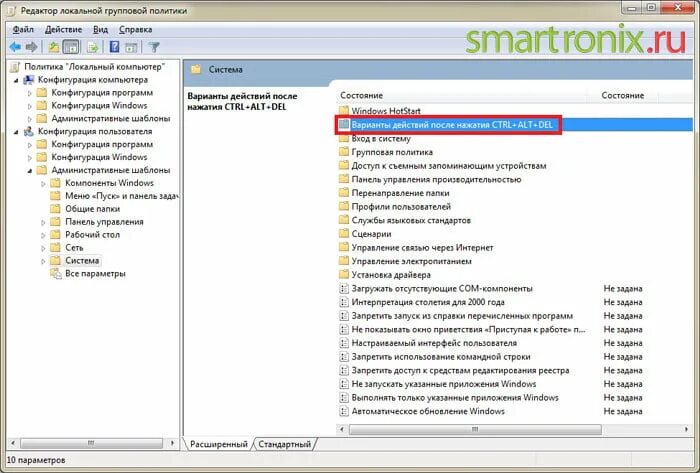
Task: Select Все параметры in the tree
Action: click(95, 274)
